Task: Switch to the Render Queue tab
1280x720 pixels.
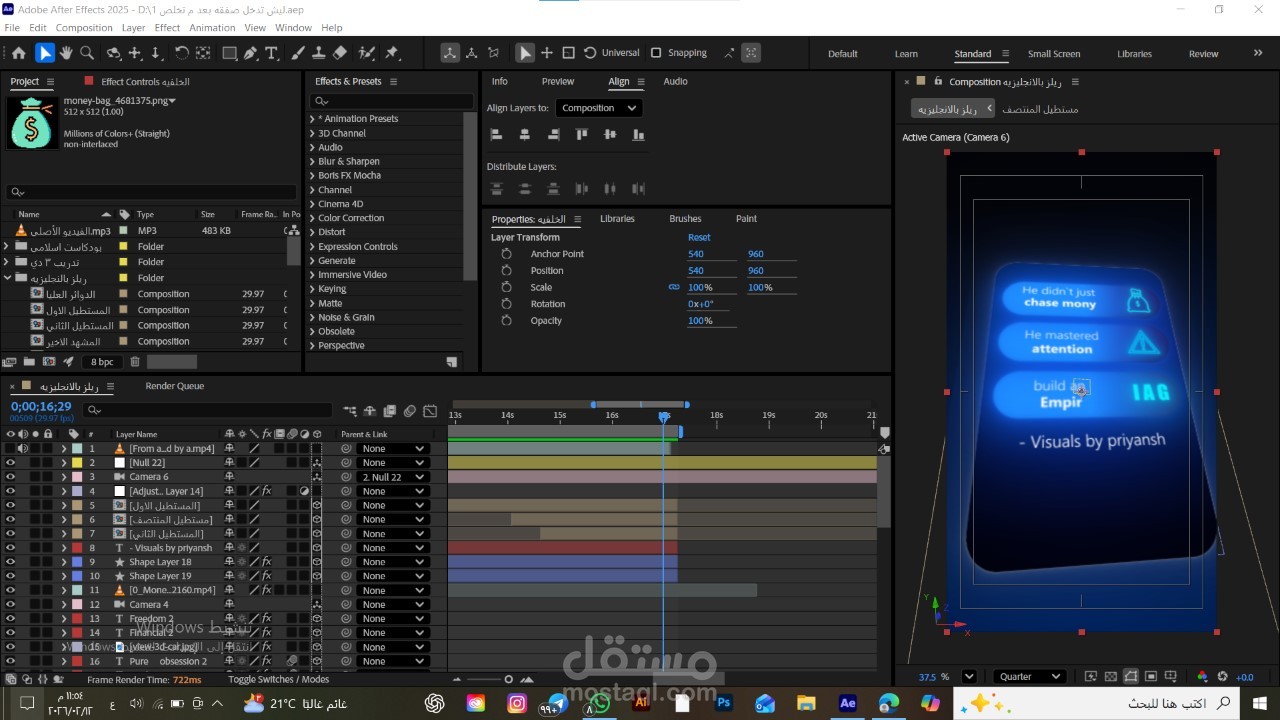Action: coord(174,386)
